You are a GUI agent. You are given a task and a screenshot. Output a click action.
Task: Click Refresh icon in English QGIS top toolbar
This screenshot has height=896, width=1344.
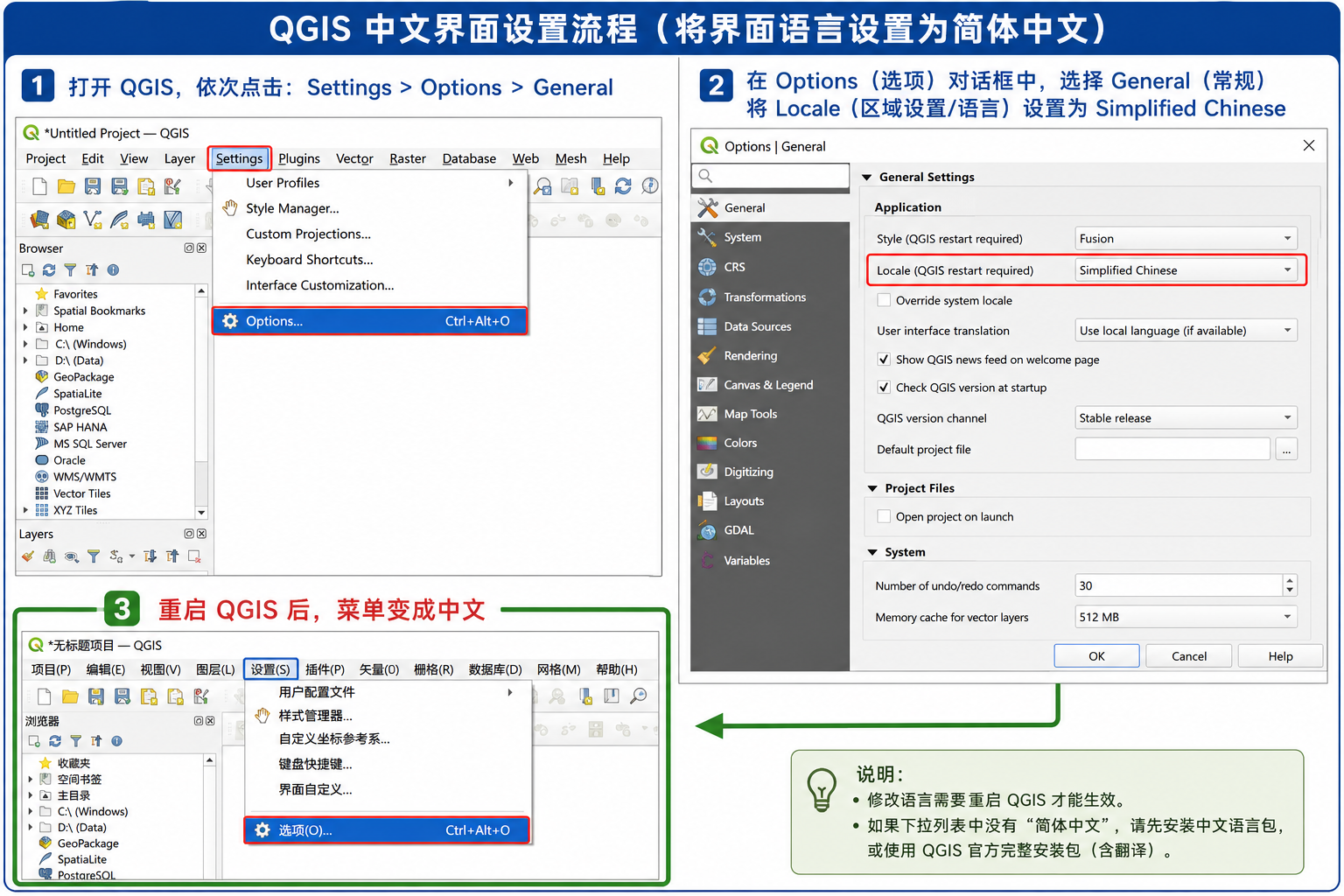[623, 185]
